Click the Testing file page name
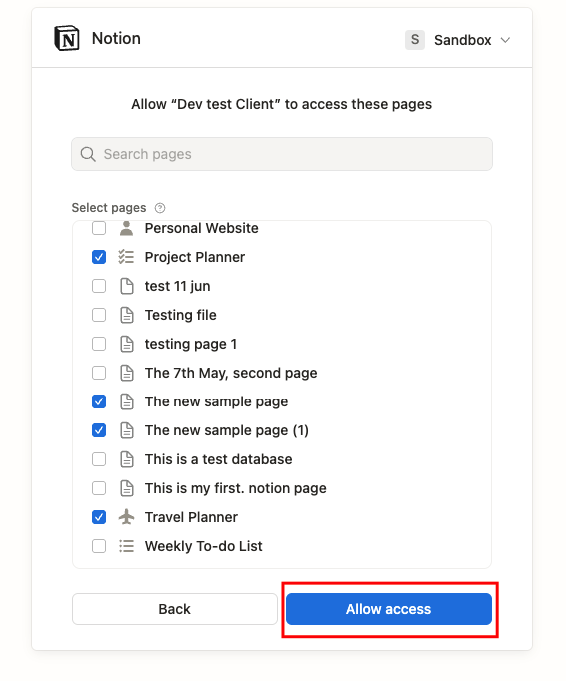 [180, 315]
